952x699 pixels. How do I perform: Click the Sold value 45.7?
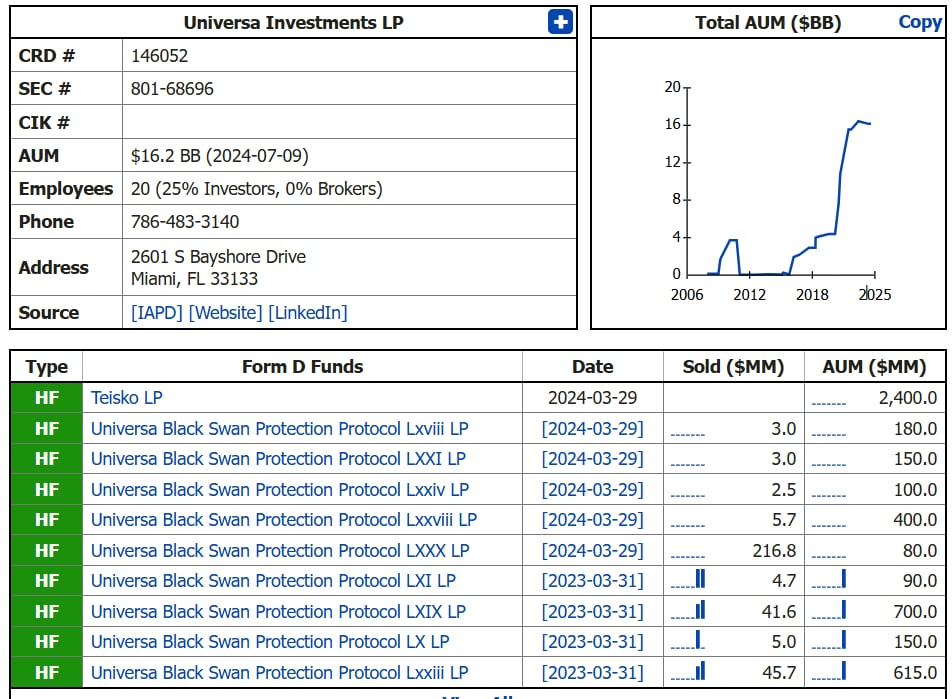point(779,673)
